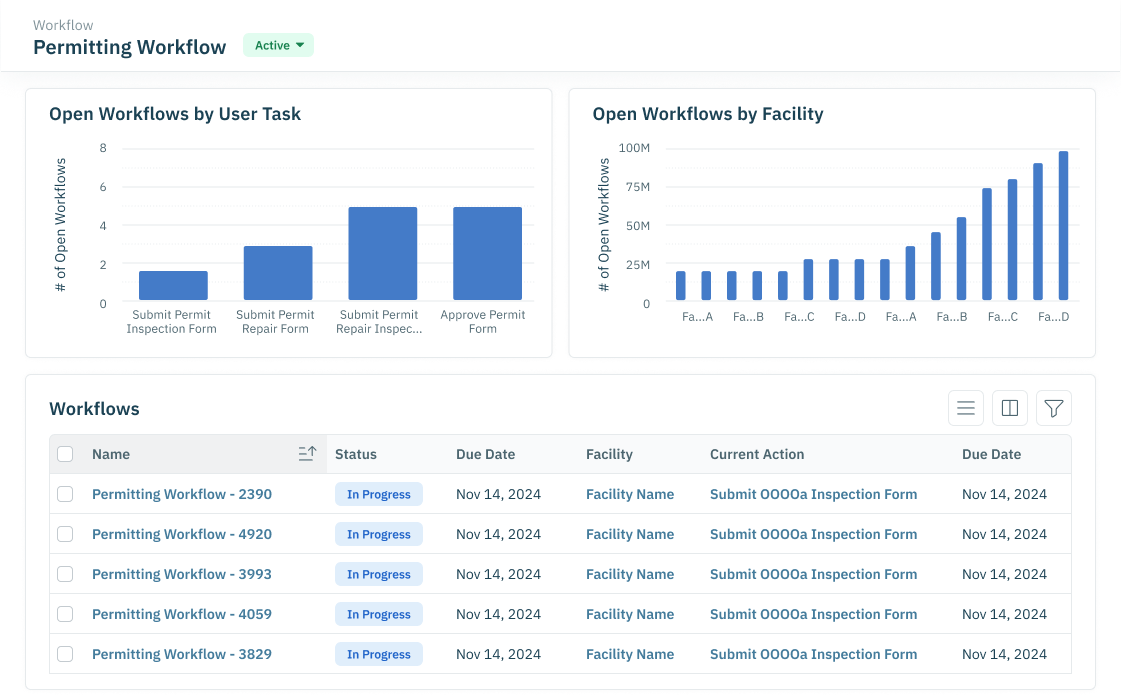The width and height of the screenshot is (1121, 696).
Task: Click the Submit Permit Inspection Form bar
Action: (173, 285)
